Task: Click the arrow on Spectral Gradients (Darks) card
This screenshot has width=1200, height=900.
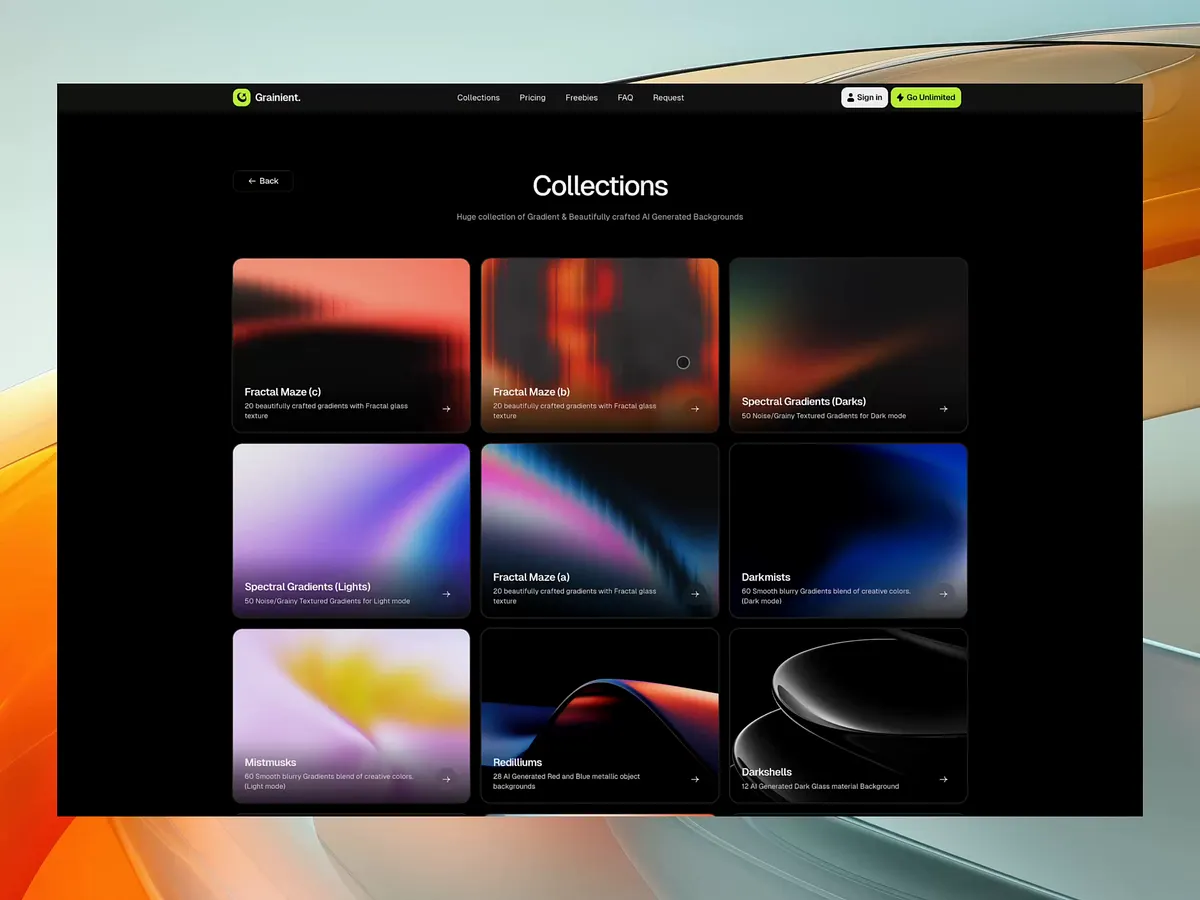Action: coord(943,408)
